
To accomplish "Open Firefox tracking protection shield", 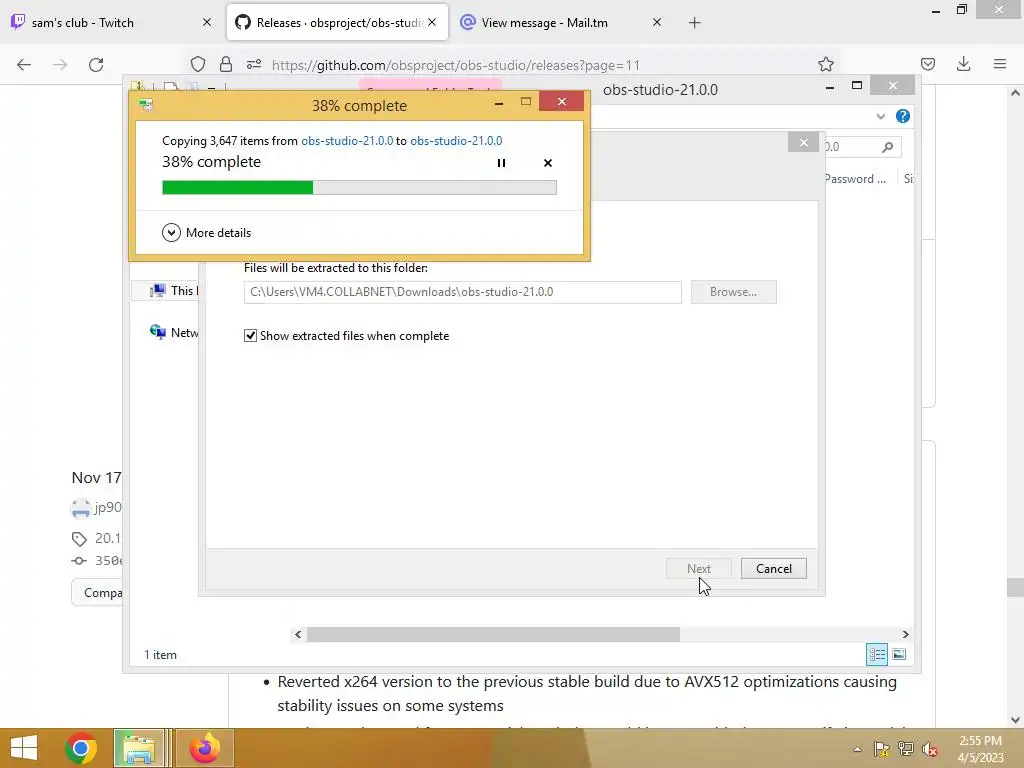I will coord(198,65).
